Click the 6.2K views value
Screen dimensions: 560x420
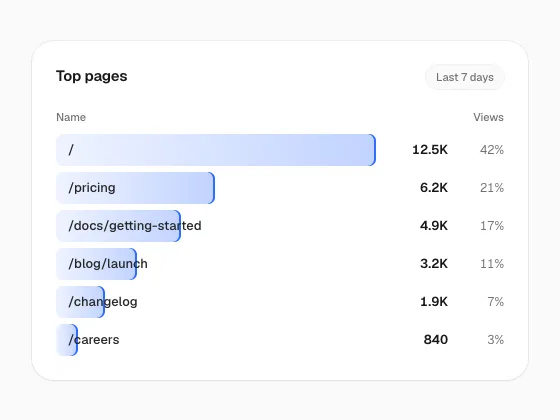click(x=434, y=188)
